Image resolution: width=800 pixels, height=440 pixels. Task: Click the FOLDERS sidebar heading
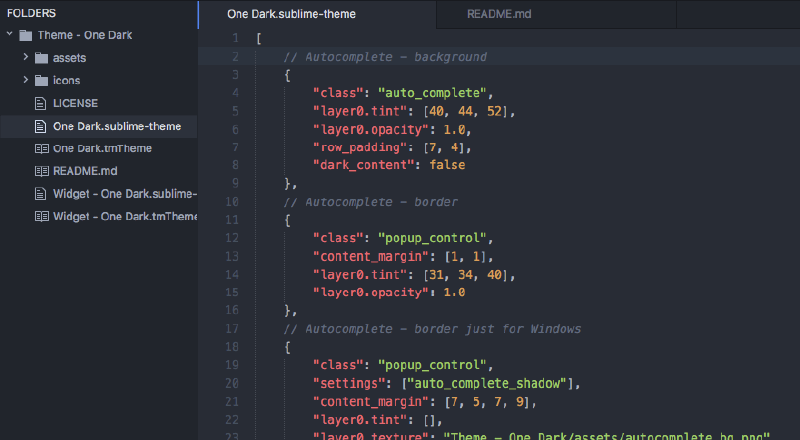tap(31, 13)
